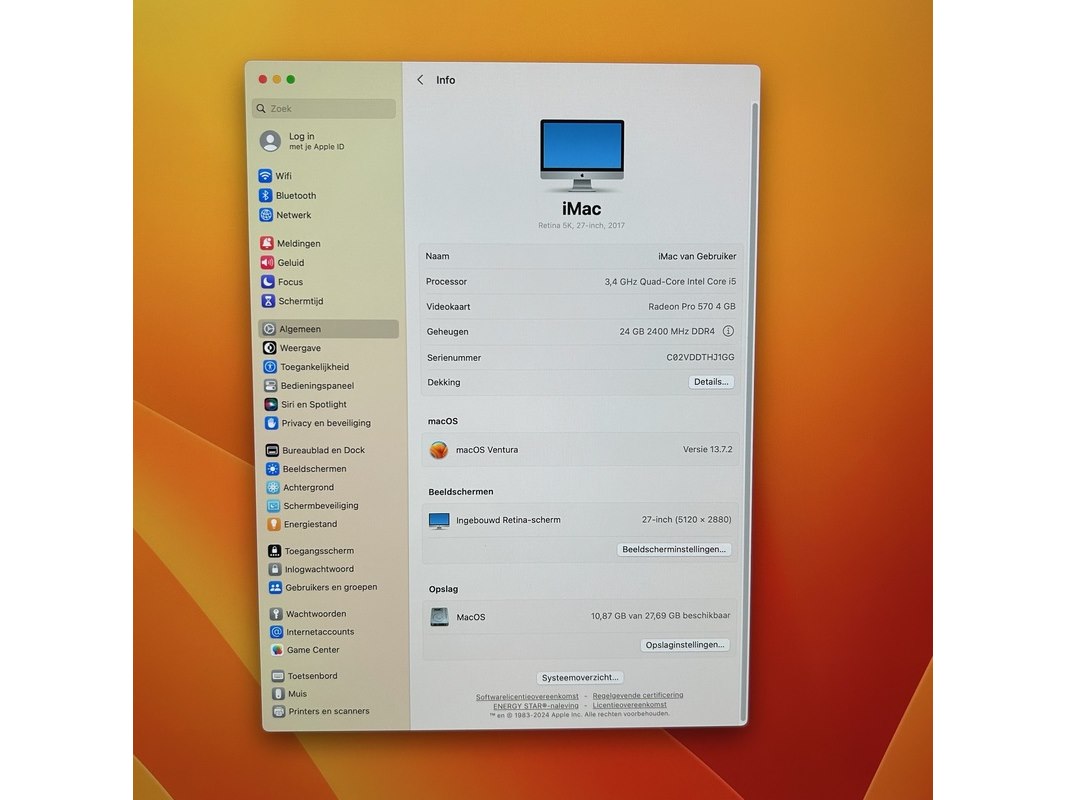Open Schermtijd hourglass icon

[268, 301]
